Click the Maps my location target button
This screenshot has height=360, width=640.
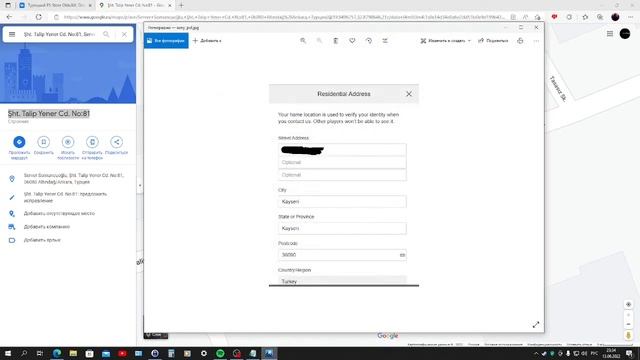tap(629, 304)
